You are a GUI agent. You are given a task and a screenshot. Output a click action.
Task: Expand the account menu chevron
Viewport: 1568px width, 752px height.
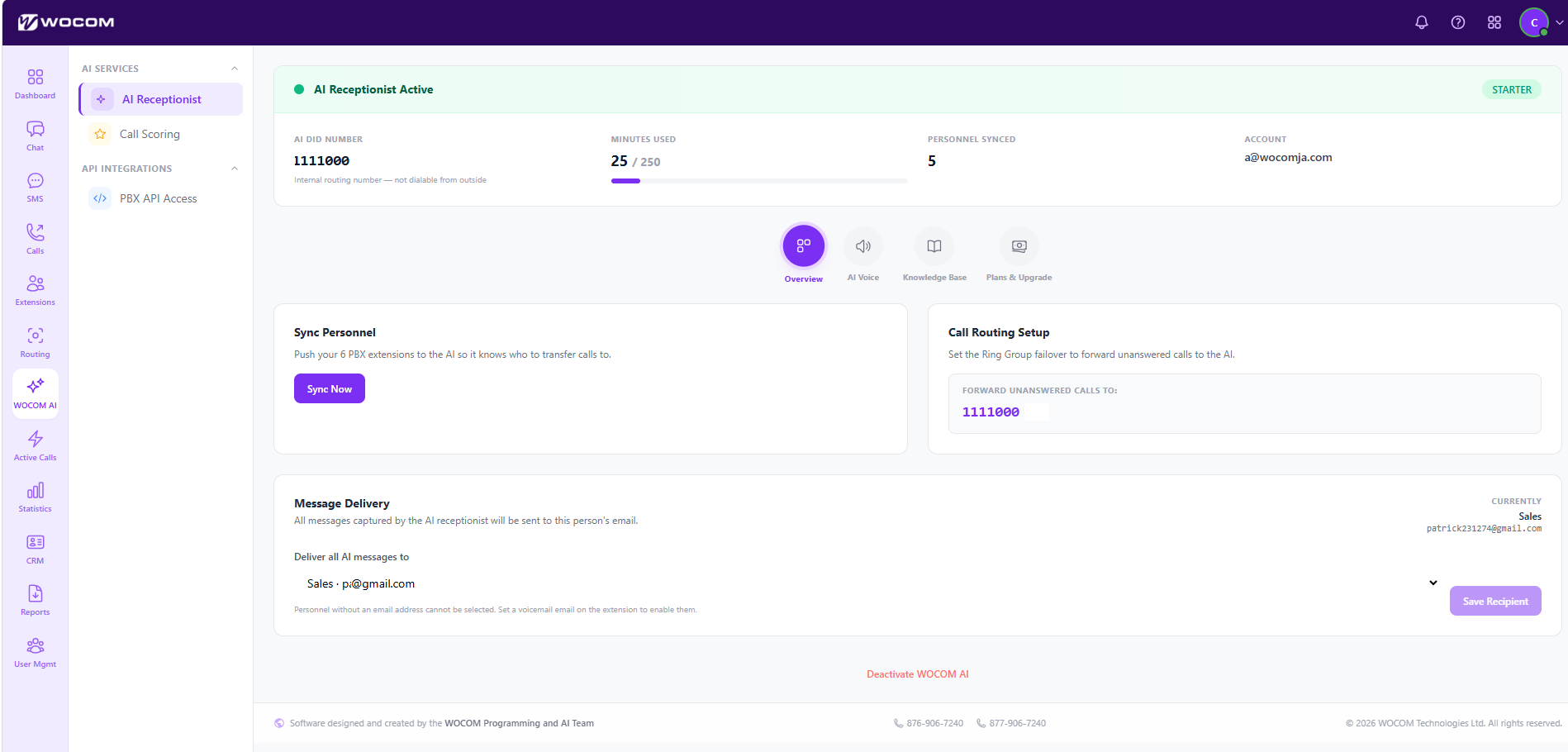tap(1559, 22)
